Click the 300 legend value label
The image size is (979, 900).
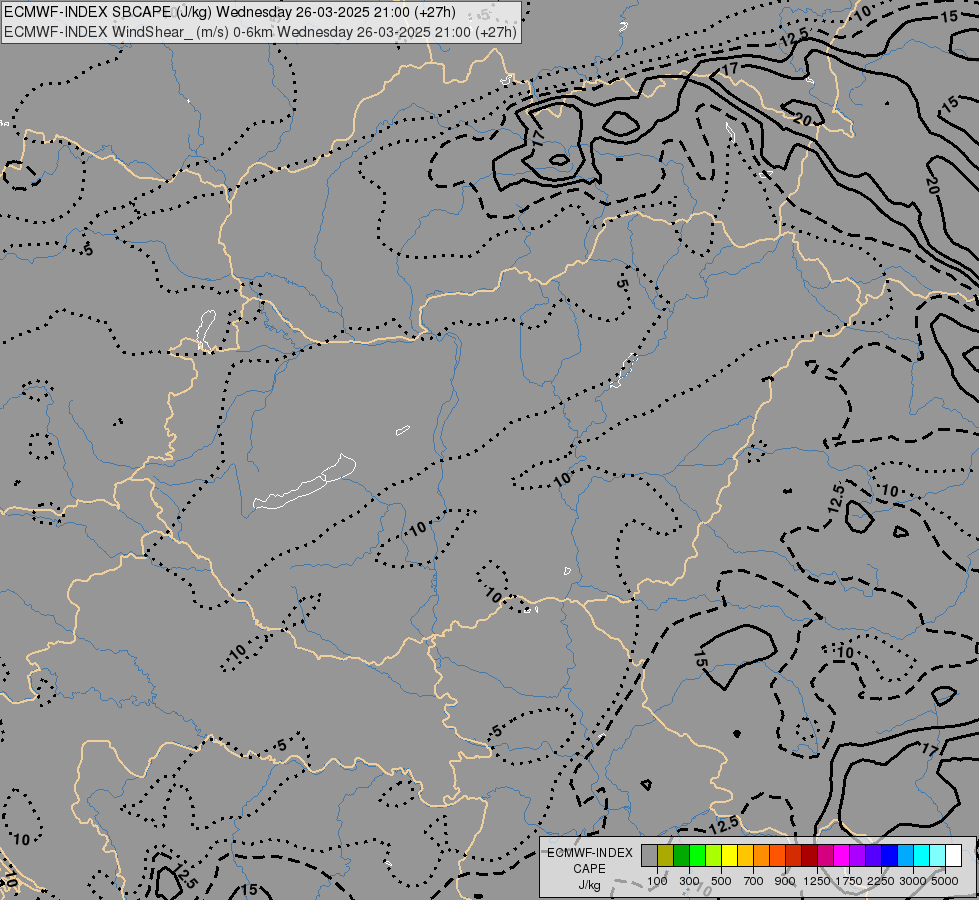tap(689, 881)
